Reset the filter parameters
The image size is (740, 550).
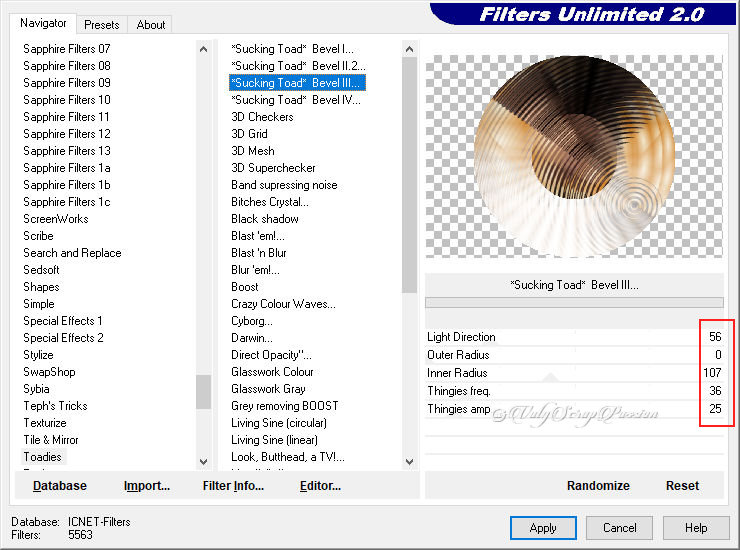pyautogui.click(x=682, y=486)
